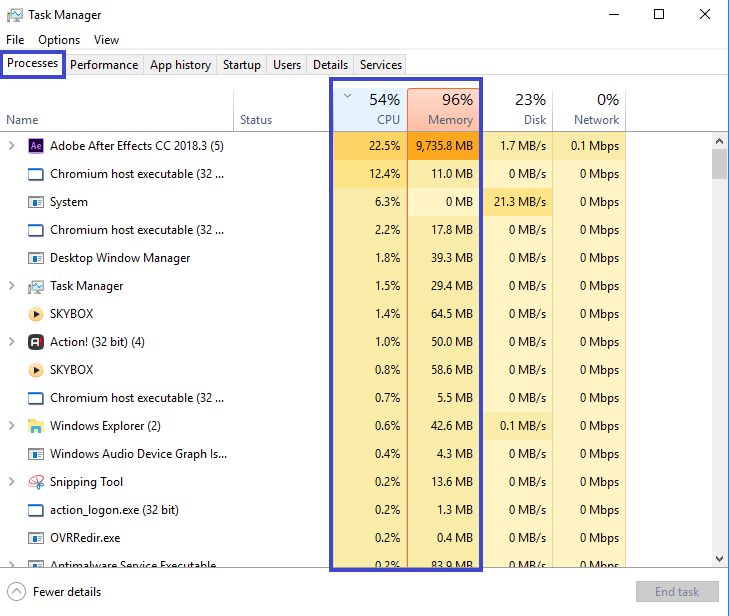
Task: Click the Snipping Tool scissors icon
Action: [36, 482]
